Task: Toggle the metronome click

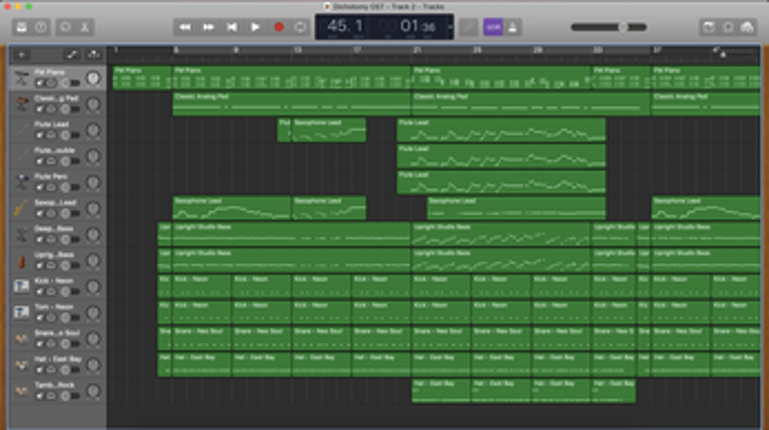Action: pyautogui.click(x=513, y=27)
